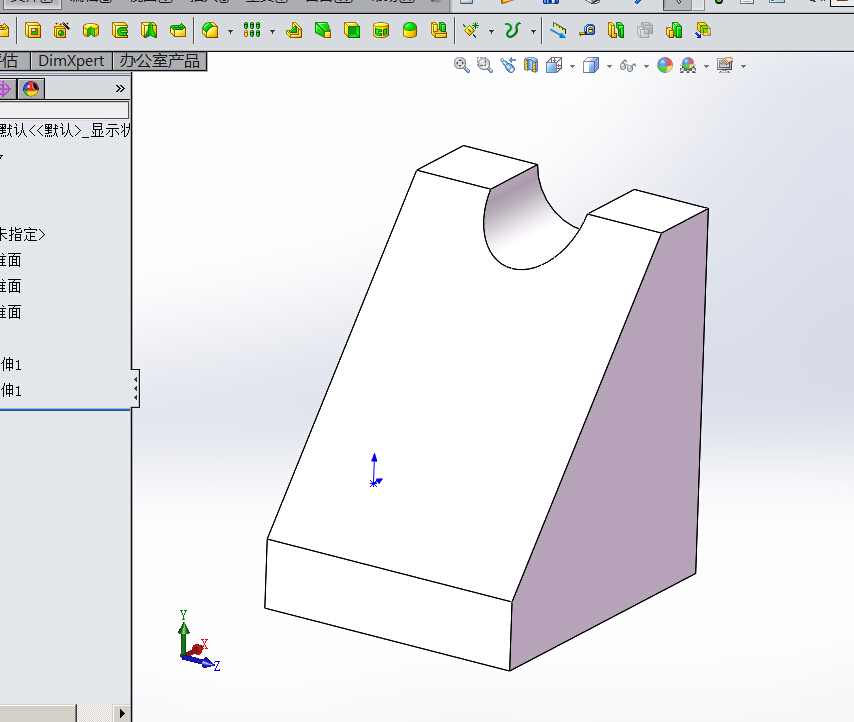Viewport: 854px width, 722px height.
Task: Select the Rib feature tool
Action: [294, 30]
